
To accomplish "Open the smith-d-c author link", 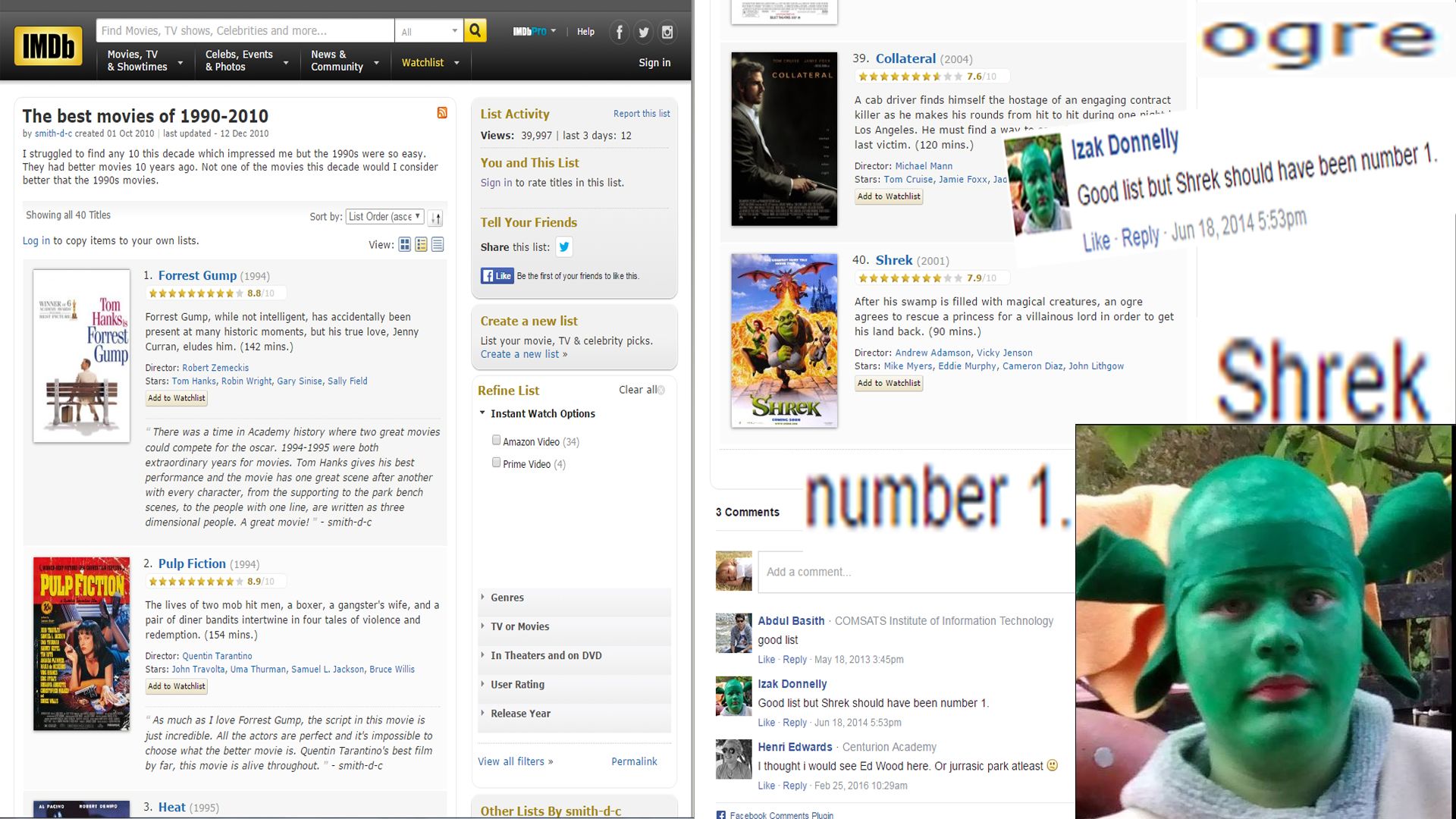I will click(x=53, y=133).
